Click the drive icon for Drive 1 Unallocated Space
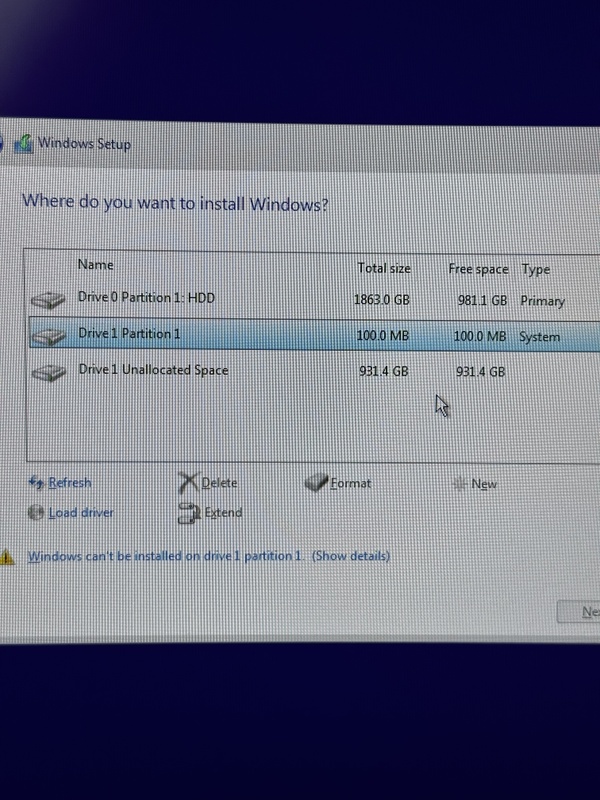 (x=48, y=373)
